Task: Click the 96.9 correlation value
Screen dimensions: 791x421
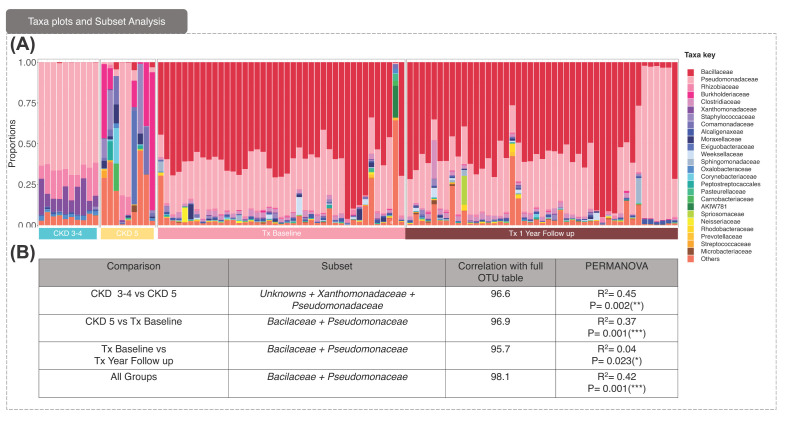Action: (x=500, y=322)
